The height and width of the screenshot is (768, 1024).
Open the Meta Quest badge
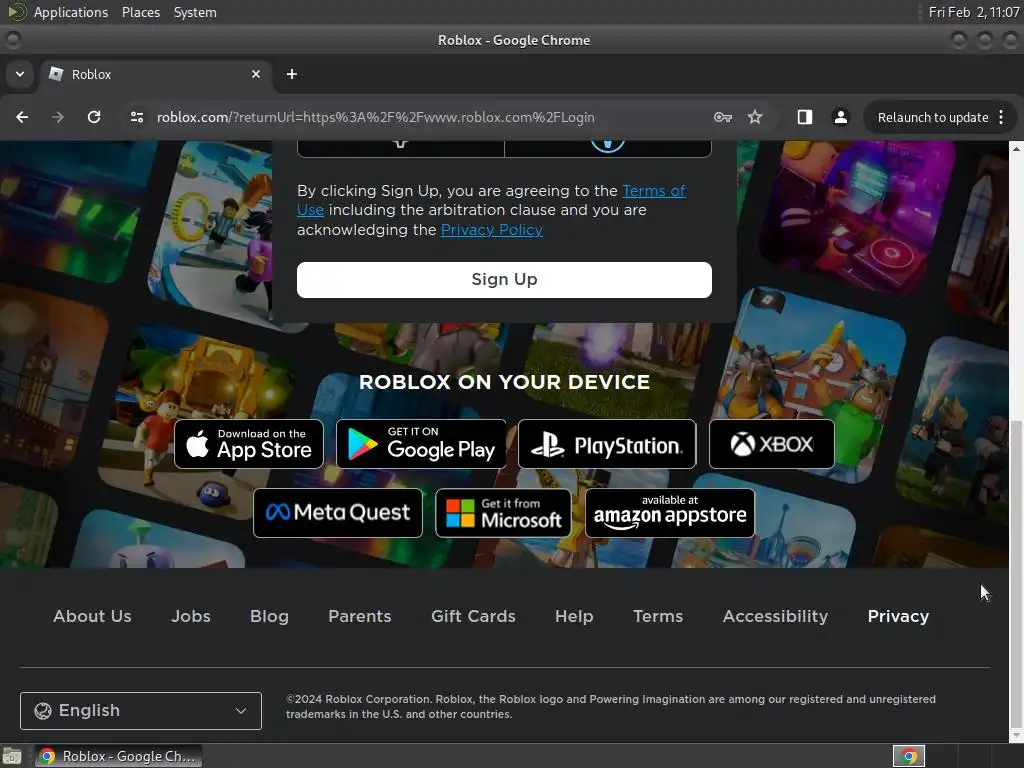click(338, 513)
